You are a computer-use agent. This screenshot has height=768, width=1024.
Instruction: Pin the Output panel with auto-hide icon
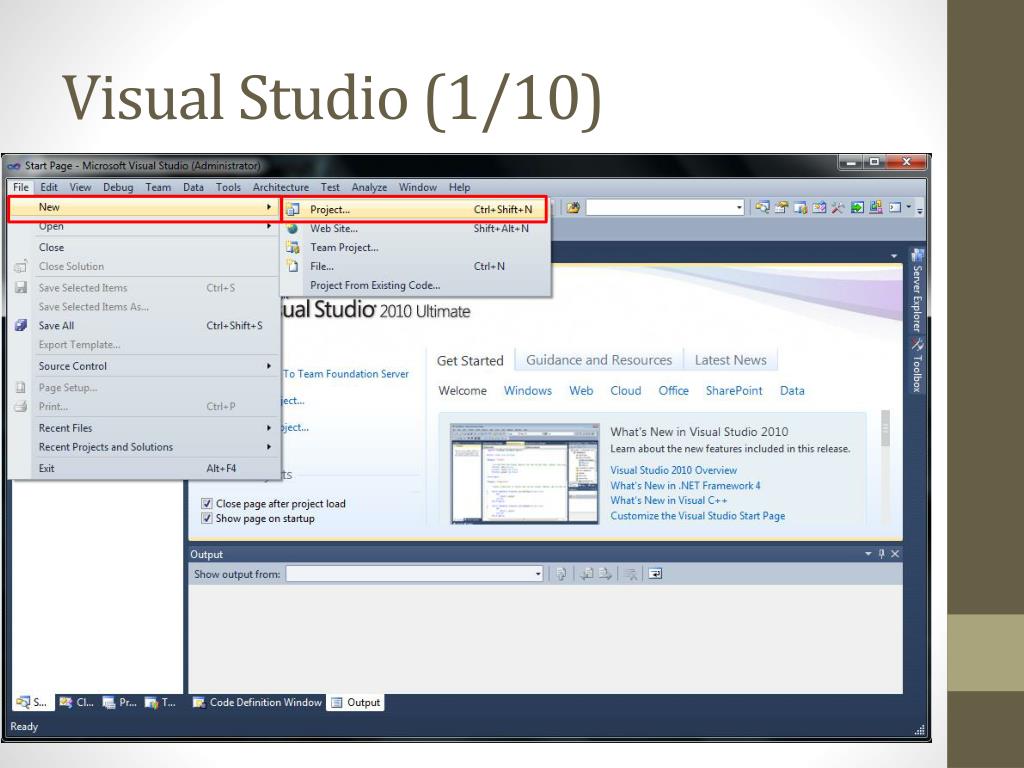click(x=882, y=554)
